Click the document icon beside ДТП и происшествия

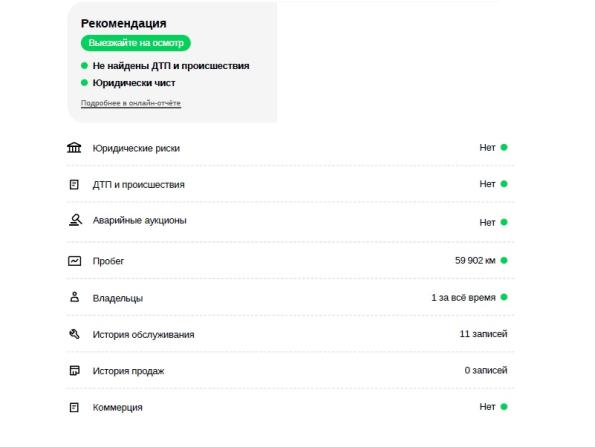(x=74, y=184)
